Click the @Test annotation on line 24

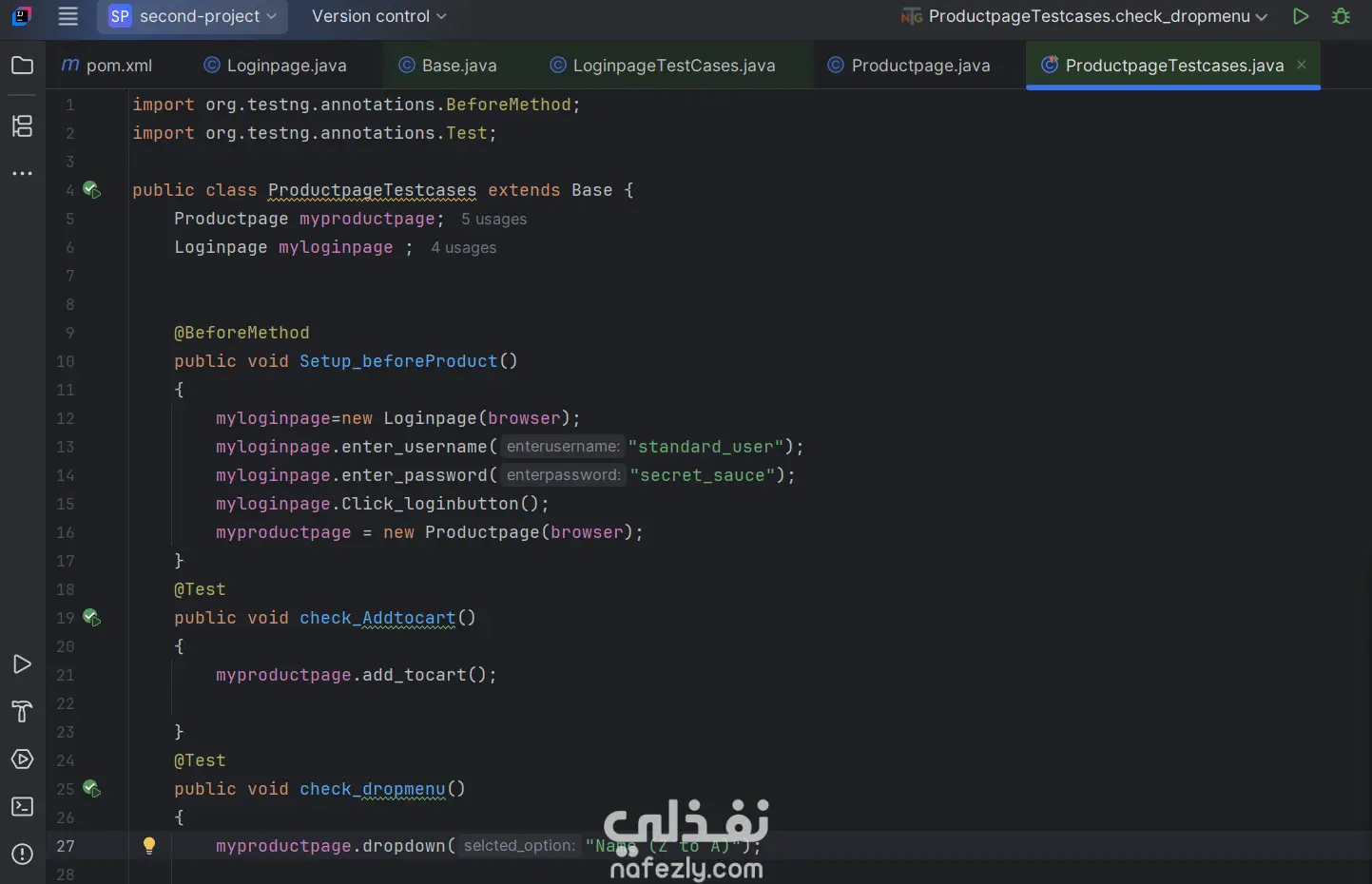coord(200,760)
